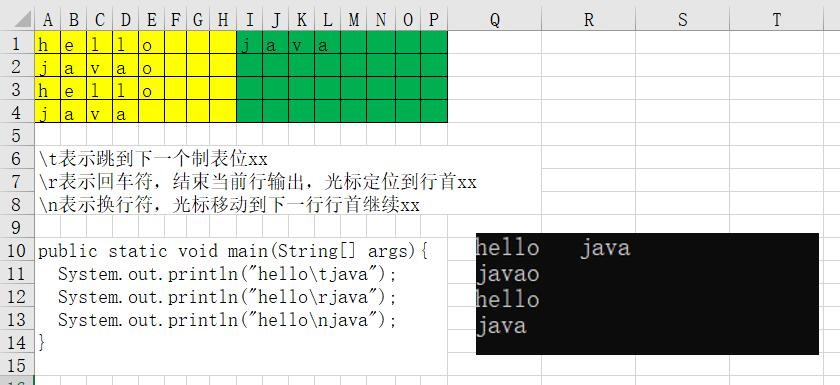Select column G header
Image resolution: width=840 pixels, height=385 pixels.
198,20
